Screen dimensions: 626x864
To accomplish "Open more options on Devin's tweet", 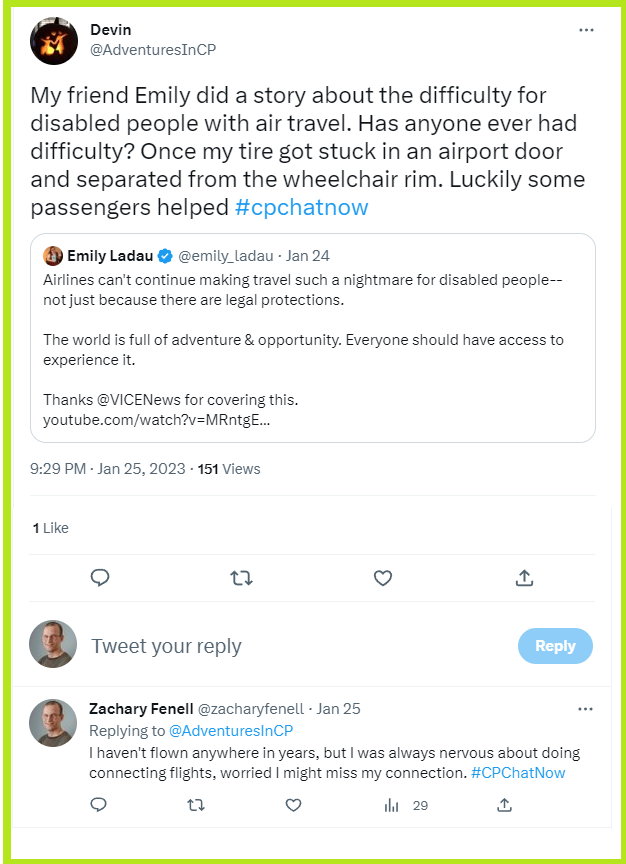I will point(585,30).
